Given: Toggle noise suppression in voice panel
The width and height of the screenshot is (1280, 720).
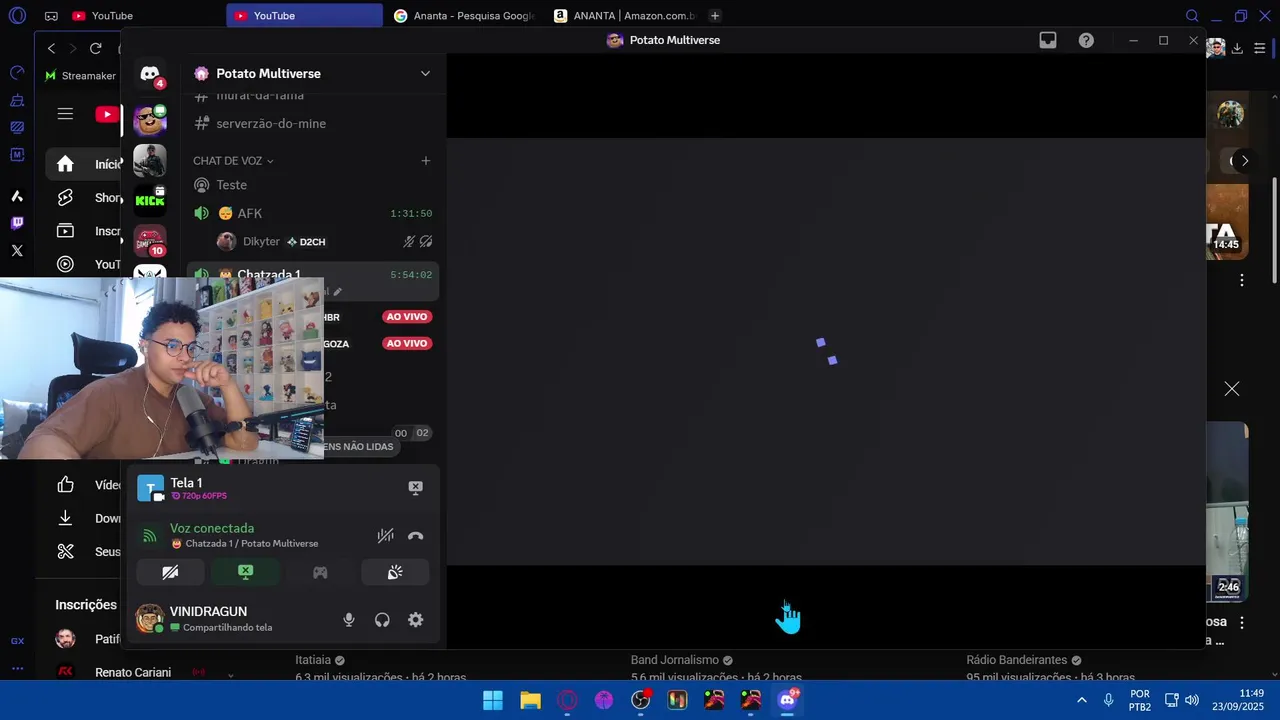Looking at the screenshot, I should pos(385,536).
